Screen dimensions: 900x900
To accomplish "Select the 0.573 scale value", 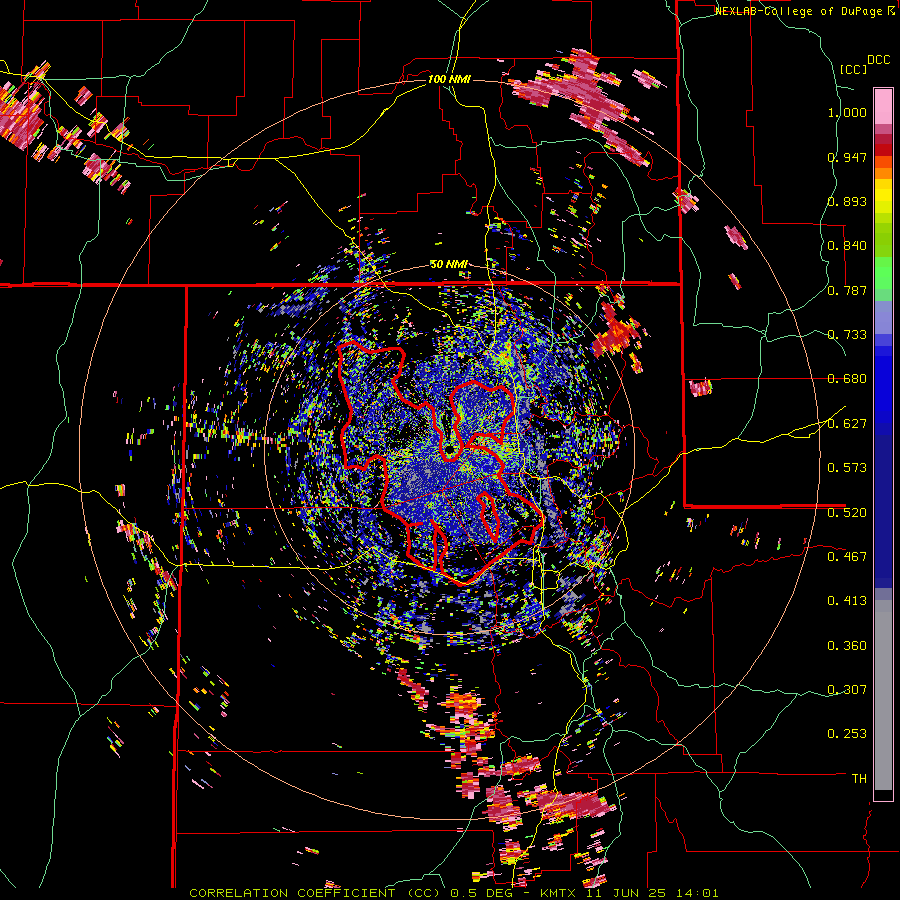I will click(x=847, y=467).
